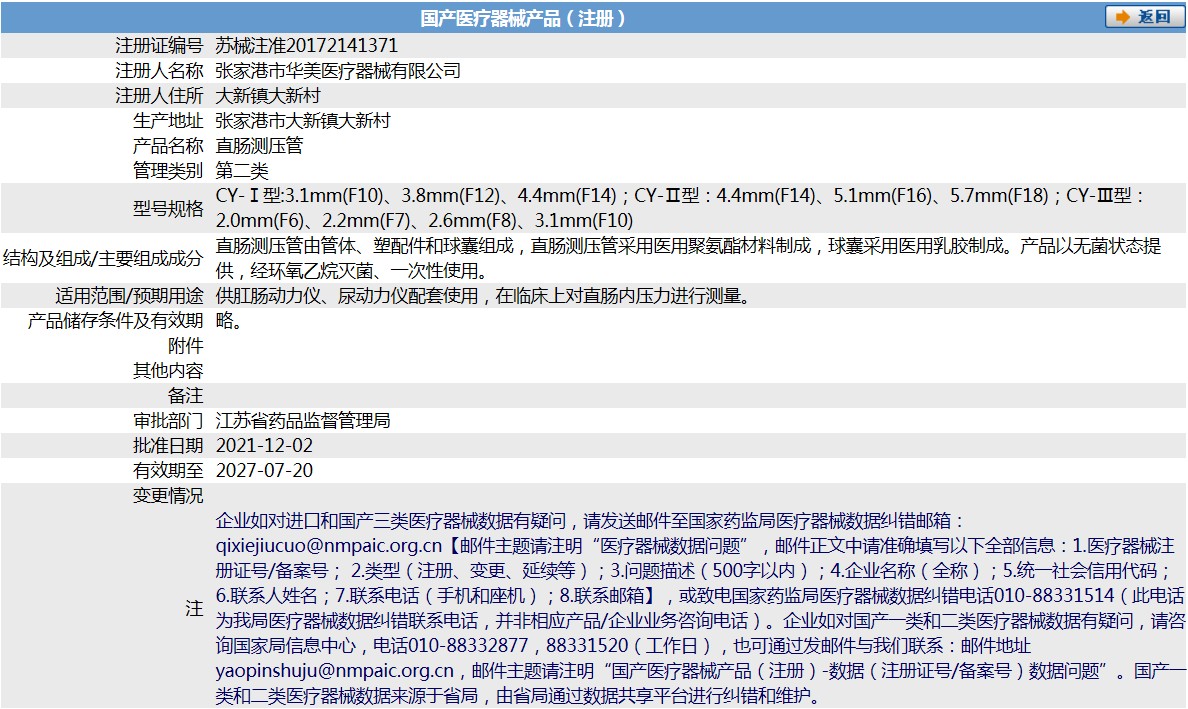This screenshot has width=1188, height=709.
Task: Select production address 张家港市大新镇大新村
Action: 303,120
